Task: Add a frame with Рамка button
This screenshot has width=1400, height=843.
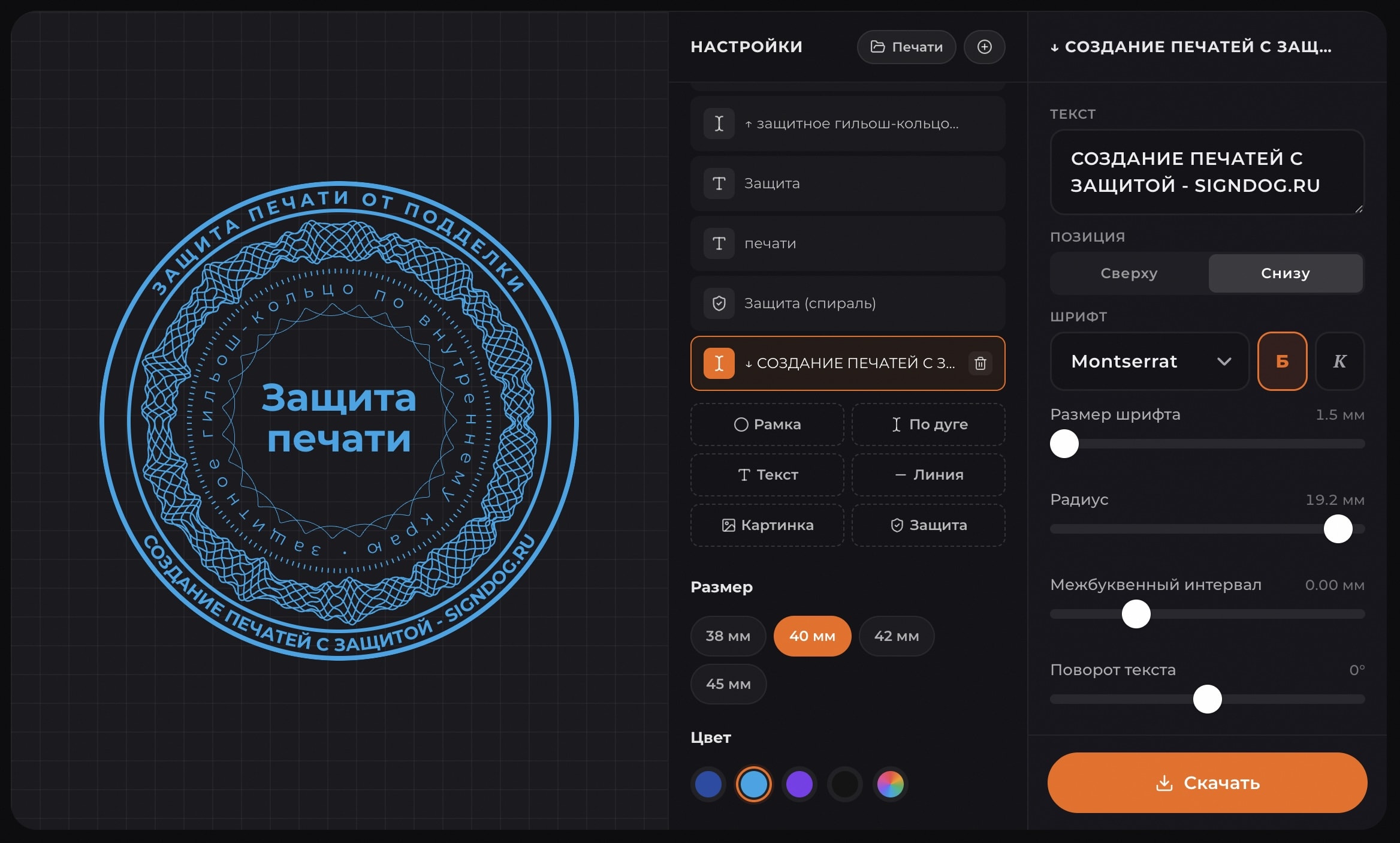Action: point(767,424)
